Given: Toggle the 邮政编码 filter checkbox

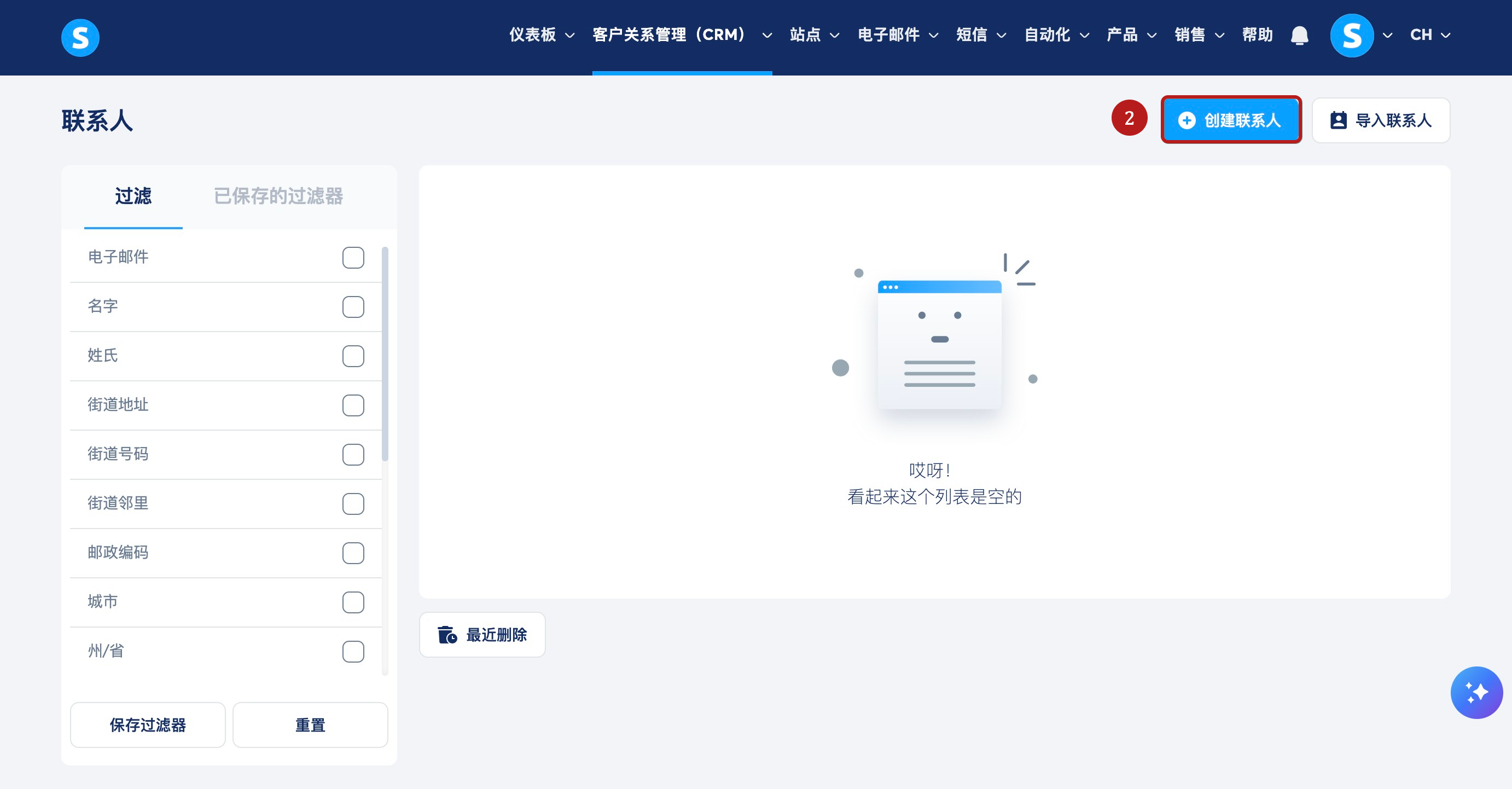Looking at the screenshot, I should pos(353,553).
